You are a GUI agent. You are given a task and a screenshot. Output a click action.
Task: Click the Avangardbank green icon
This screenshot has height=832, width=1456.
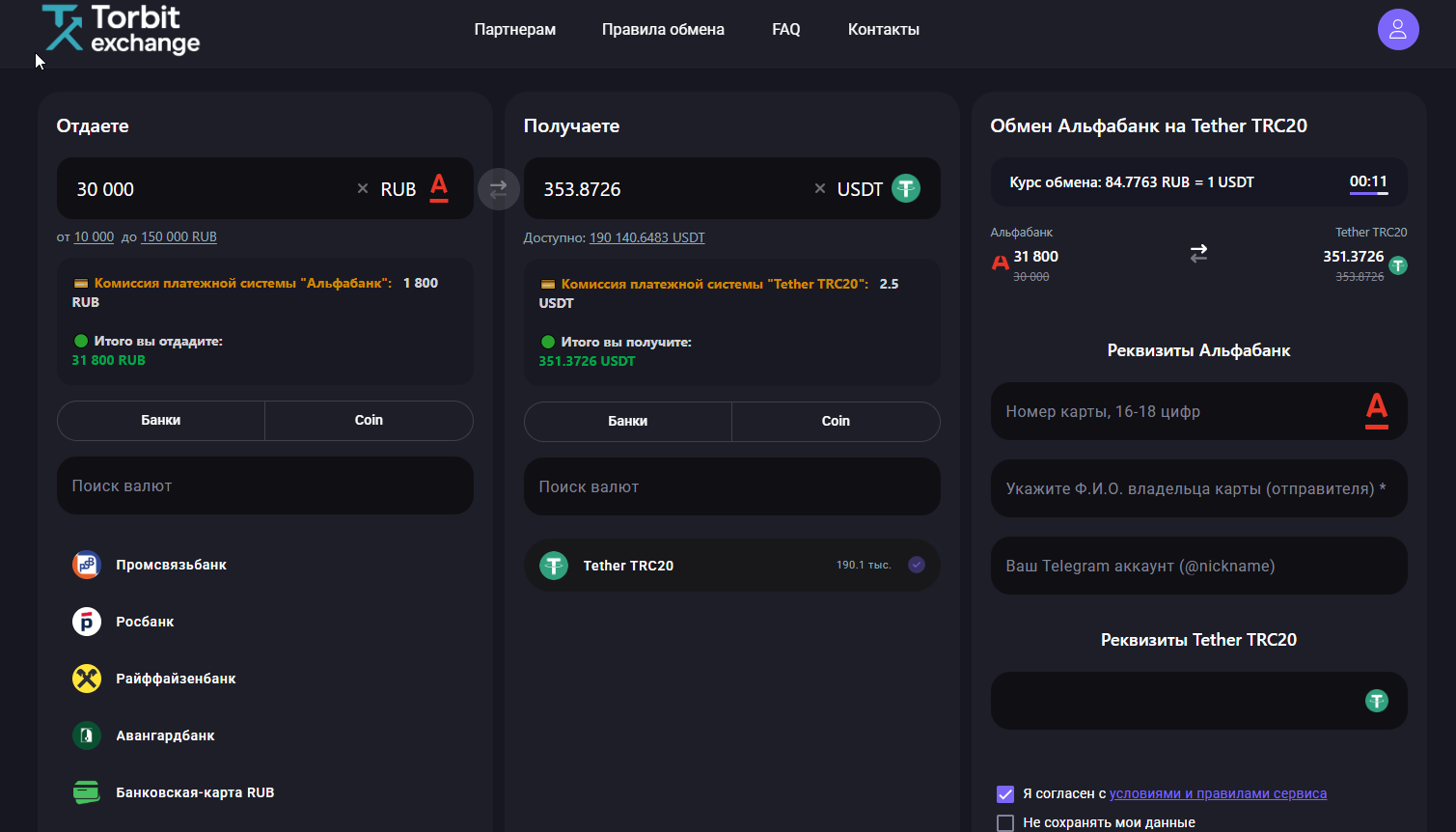pos(87,735)
